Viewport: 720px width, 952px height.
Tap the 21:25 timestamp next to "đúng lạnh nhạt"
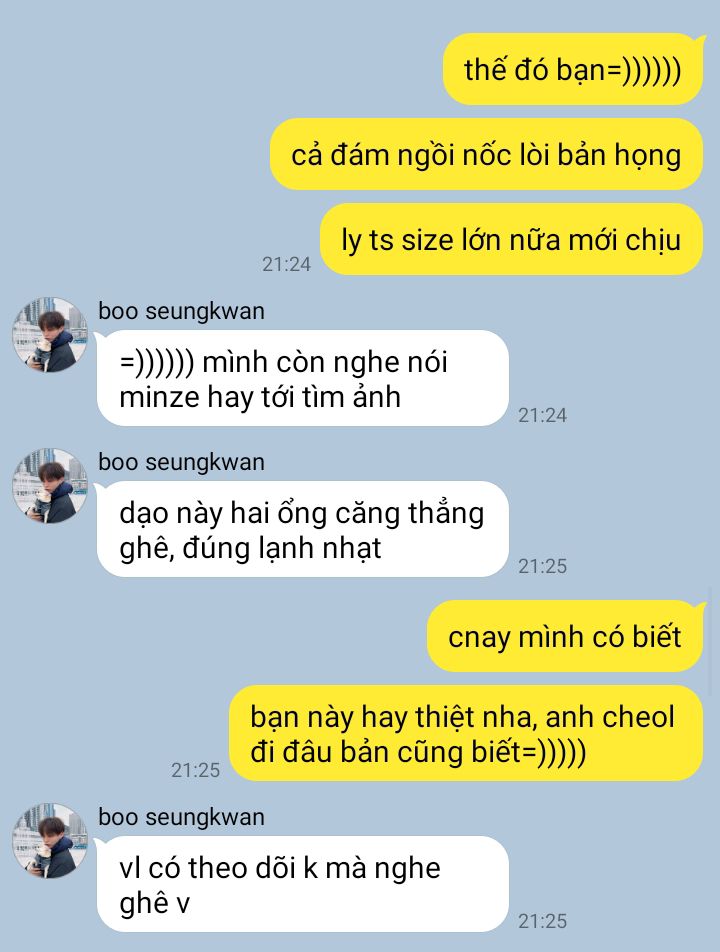542,566
